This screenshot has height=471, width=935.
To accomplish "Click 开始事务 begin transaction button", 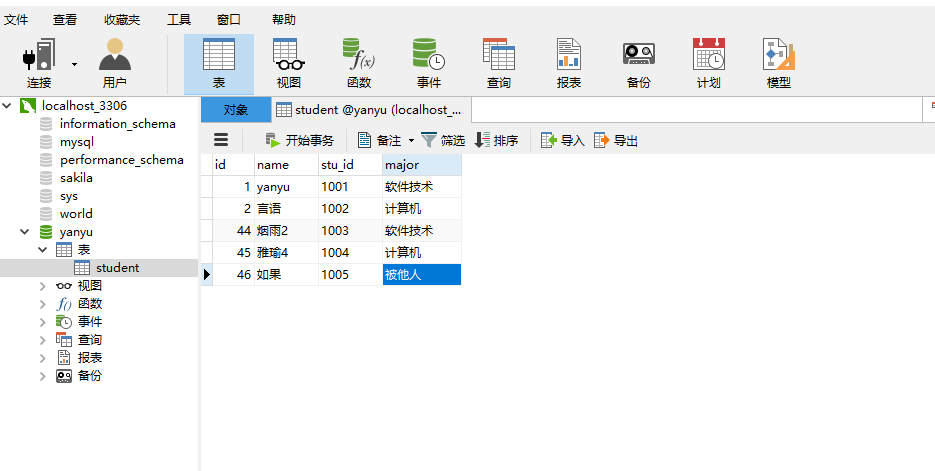I will click(300, 141).
